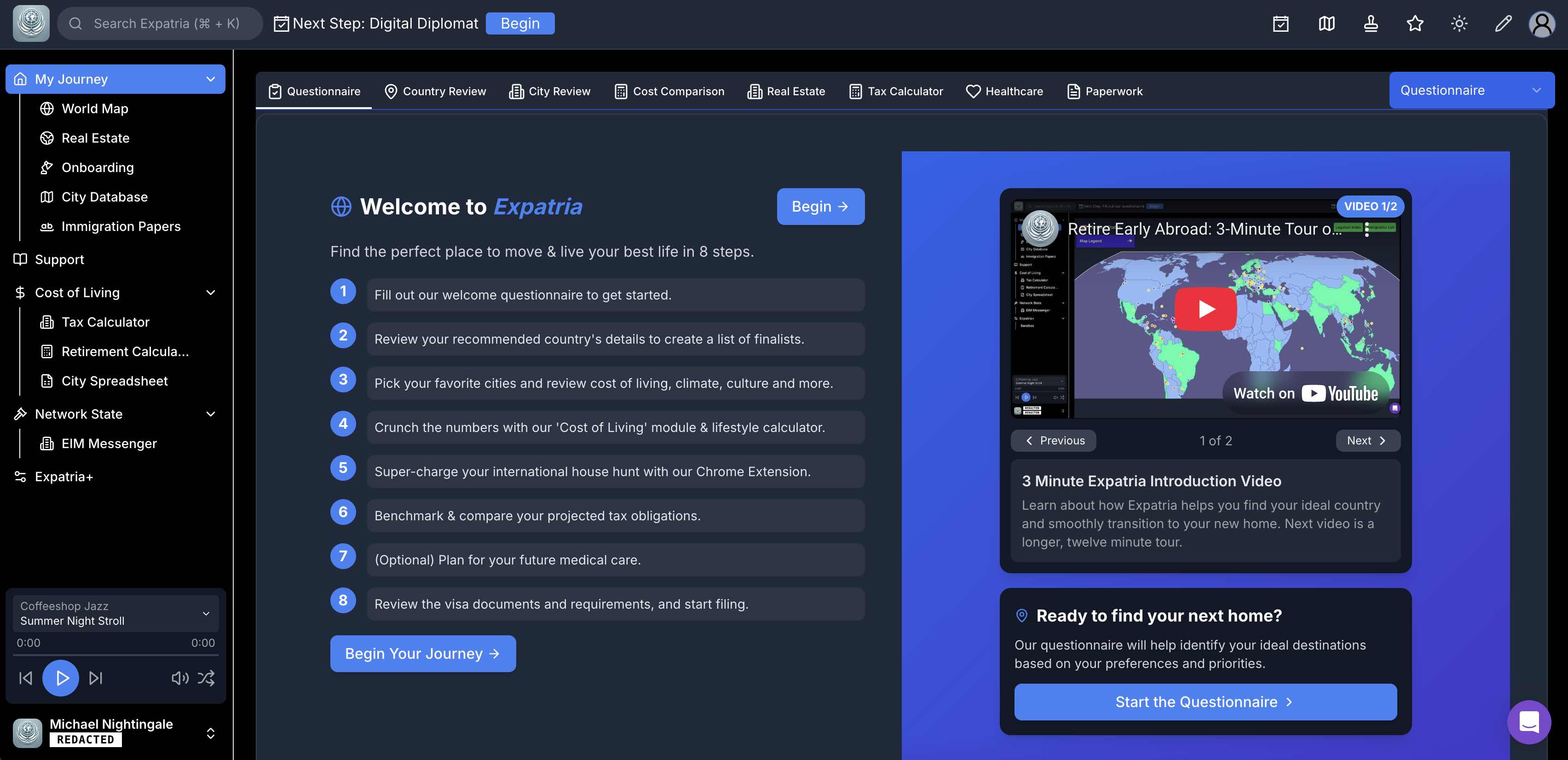This screenshot has height=760, width=1568.
Task: Switch to the Cost Comparison tab
Action: point(669,91)
